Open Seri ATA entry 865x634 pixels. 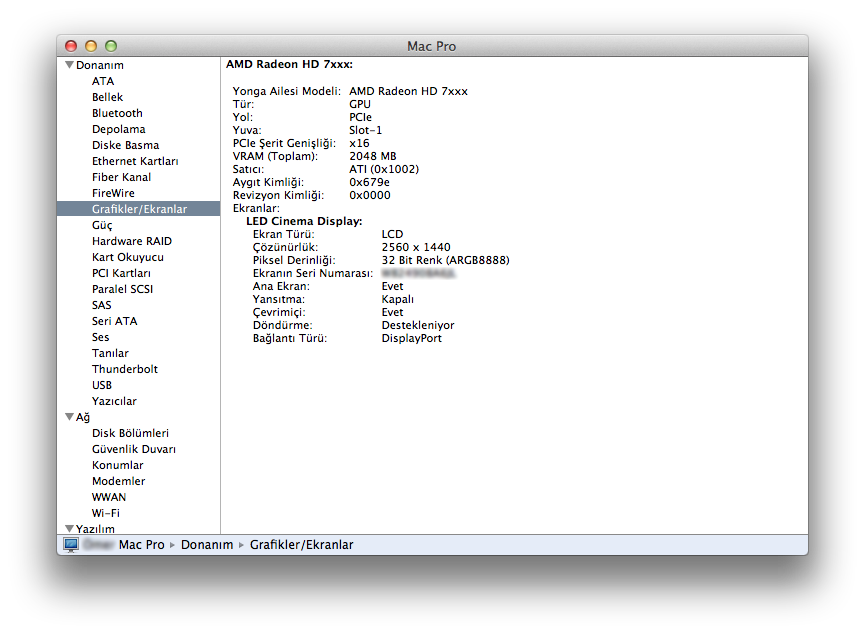pos(114,321)
